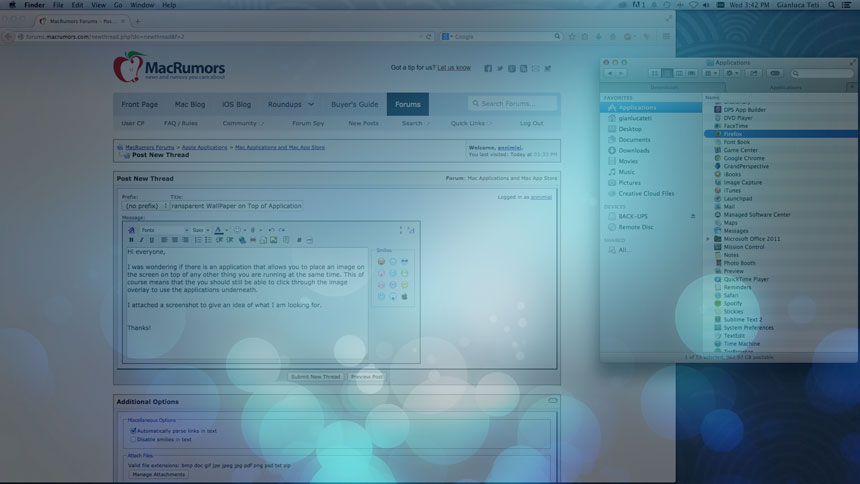Click the Apple logo smiley in Smilies panel
Image resolution: width=860 pixels, height=484 pixels.
405,296
